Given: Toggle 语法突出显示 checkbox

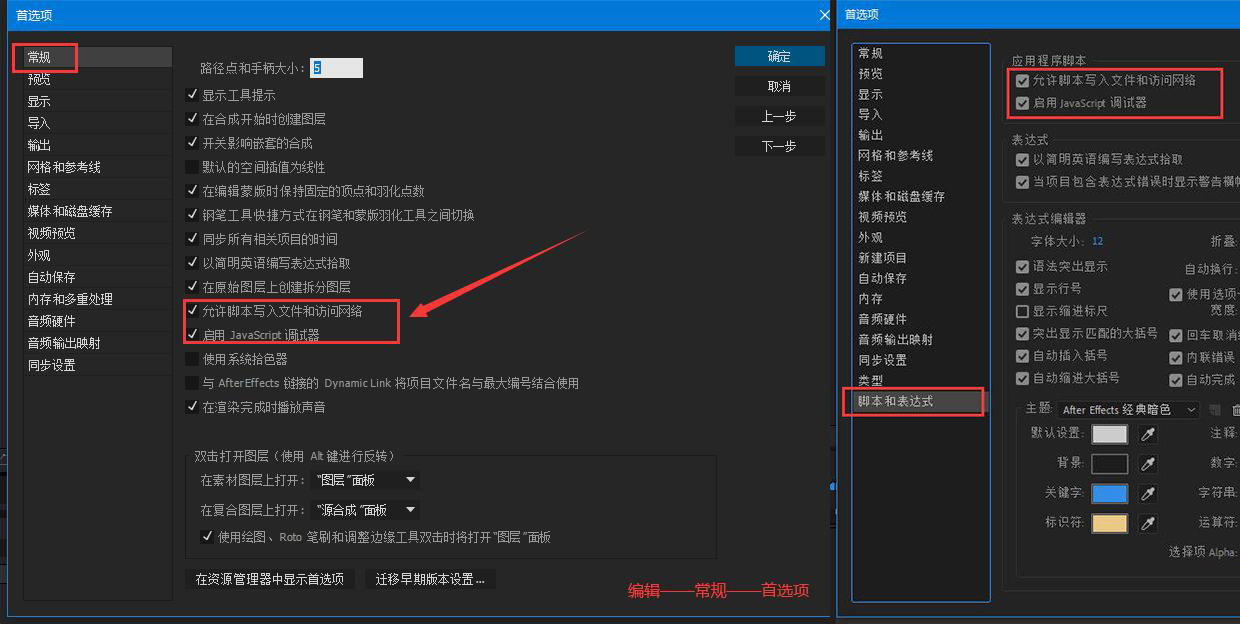Looking at the screenshot, I should point(1022,267).
